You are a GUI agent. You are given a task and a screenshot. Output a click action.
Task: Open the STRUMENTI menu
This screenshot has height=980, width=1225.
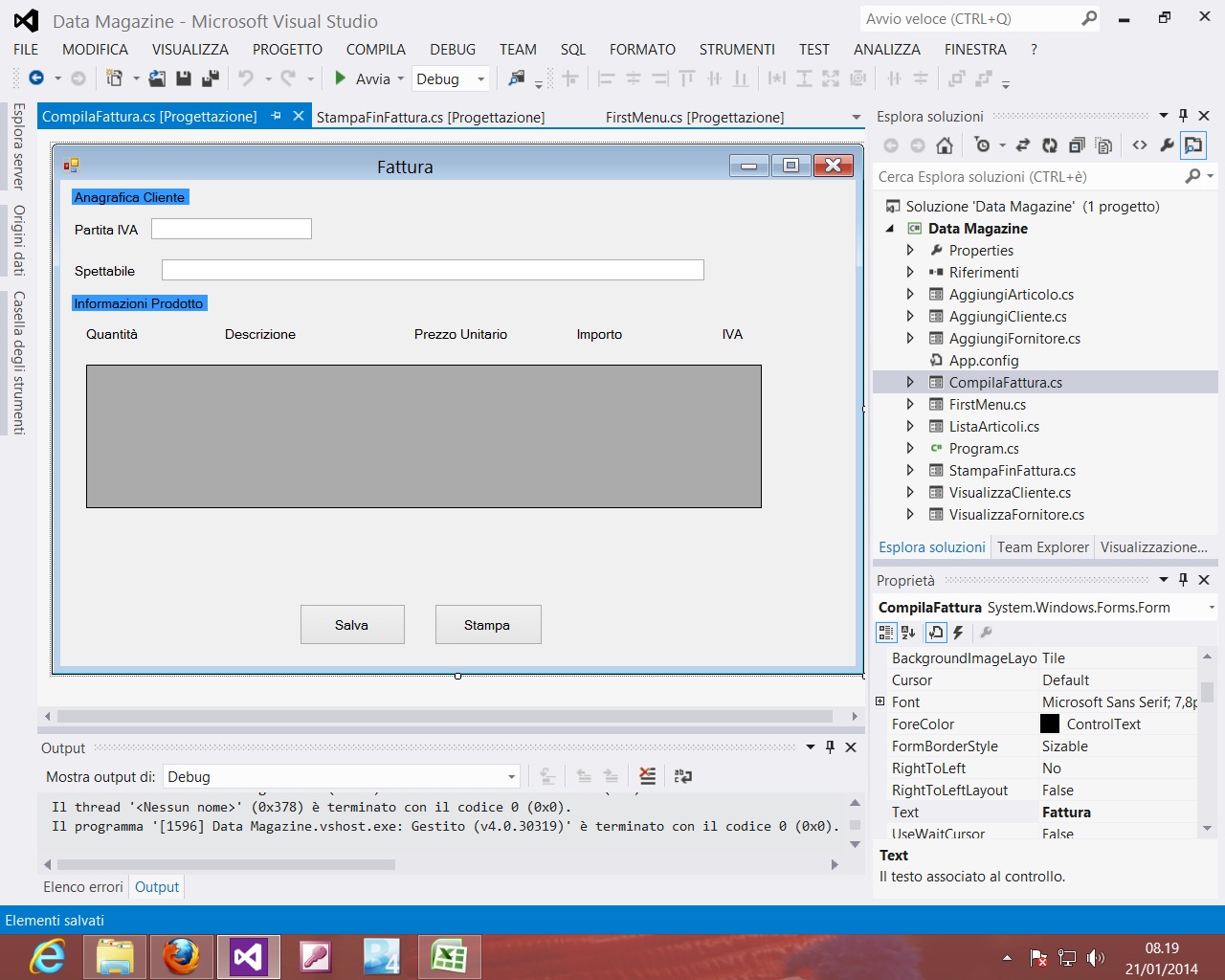pyautogui.click(x=737, y=49)
